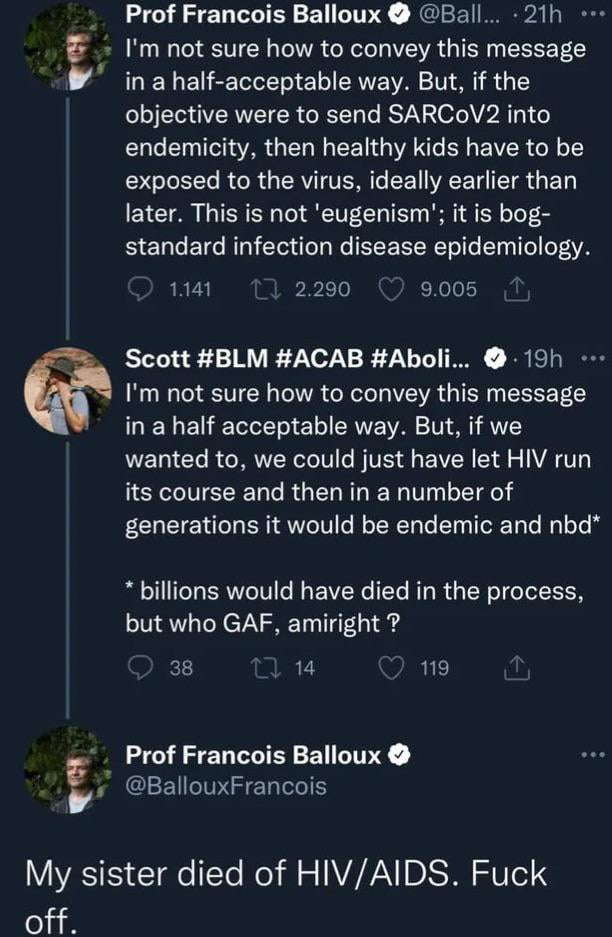This screenshot has height=937, width=612.
Task: Reply to Scott's HIV tweet
Action: (x=143, y=669)
